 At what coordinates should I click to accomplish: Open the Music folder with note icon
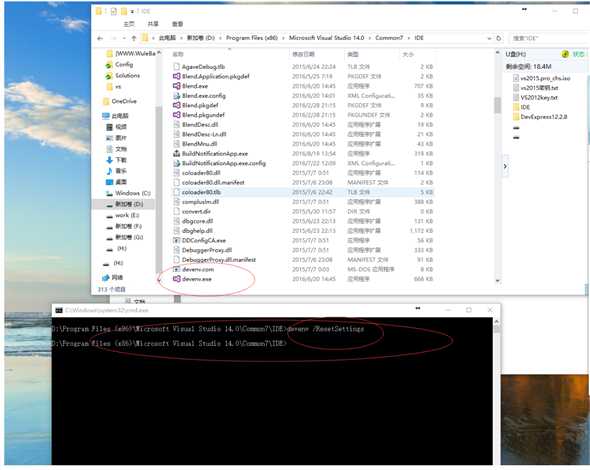[116, 171]
